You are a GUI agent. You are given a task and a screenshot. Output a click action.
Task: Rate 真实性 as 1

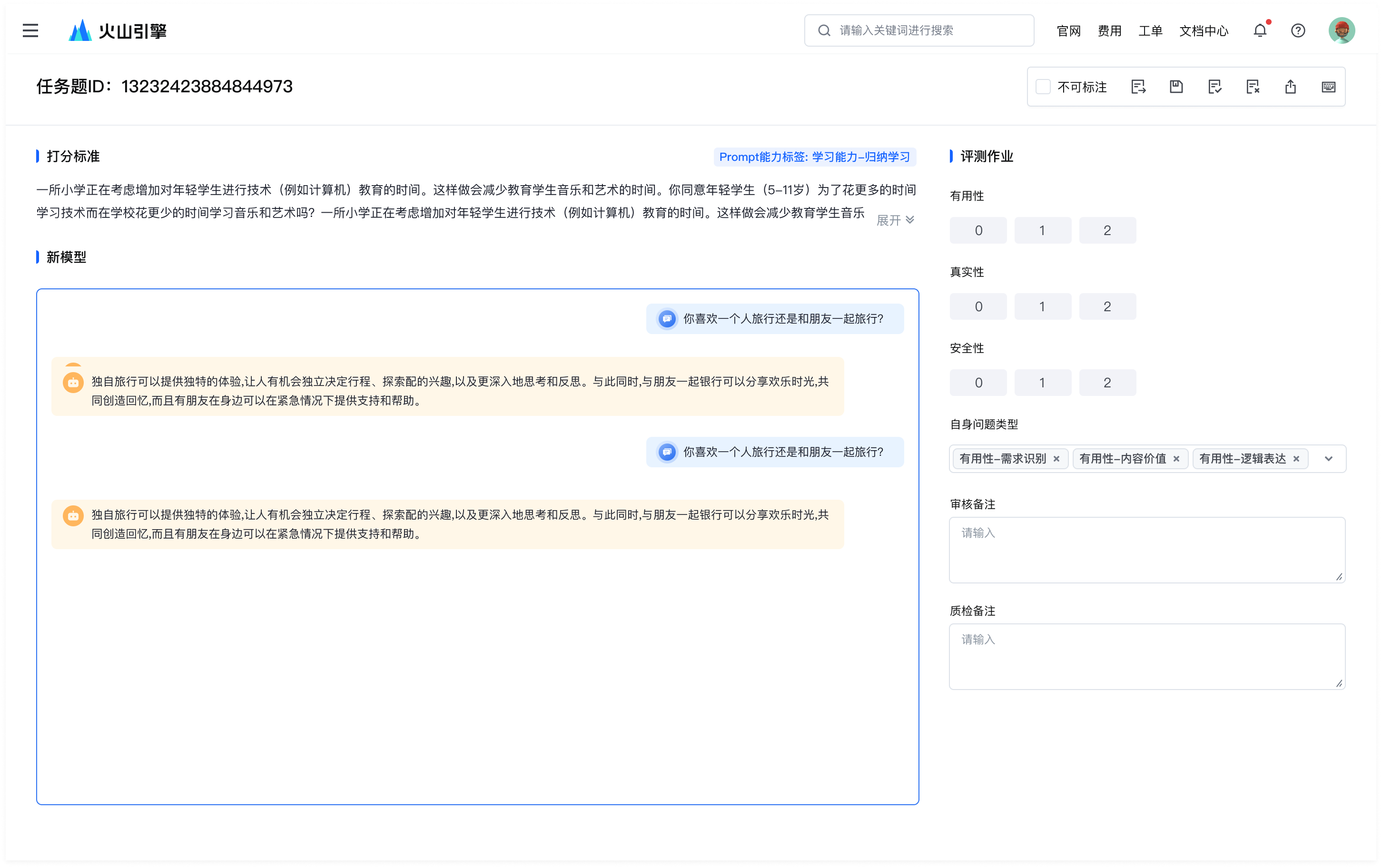click(x=1043, y=306)
